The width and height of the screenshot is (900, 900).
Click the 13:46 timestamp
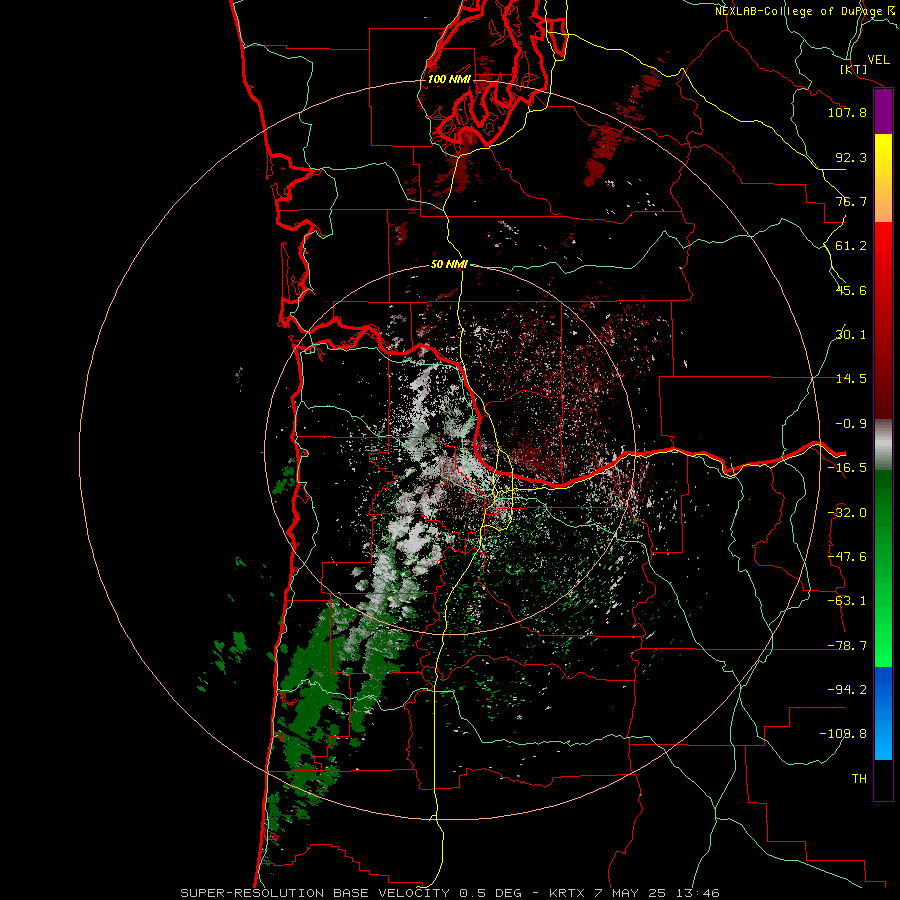697,893
